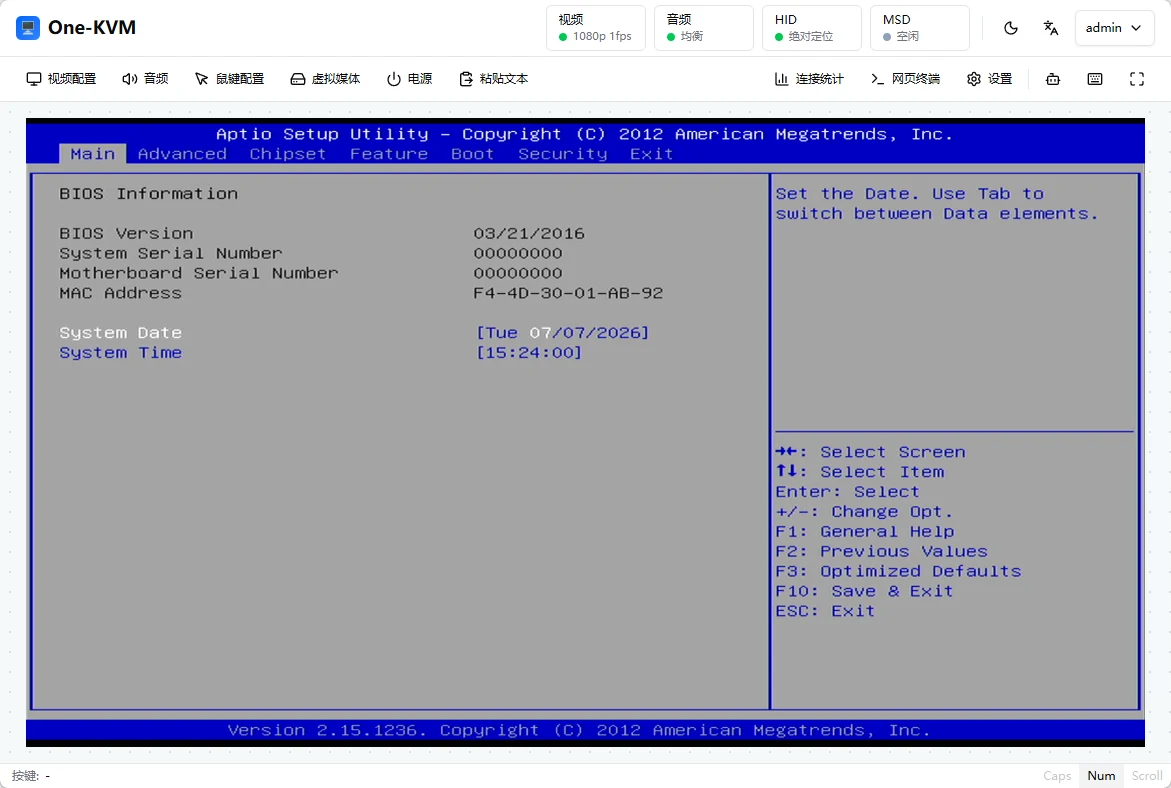1171x788 pixels.
Task: Click MAC Address value F4-4D-30-01-AB-92
Action: (568, 293)
